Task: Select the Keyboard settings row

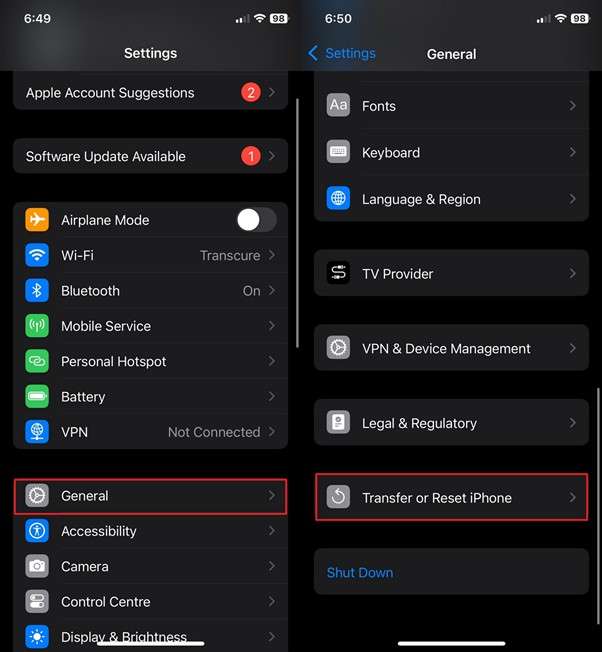Action: pos(451,152)
